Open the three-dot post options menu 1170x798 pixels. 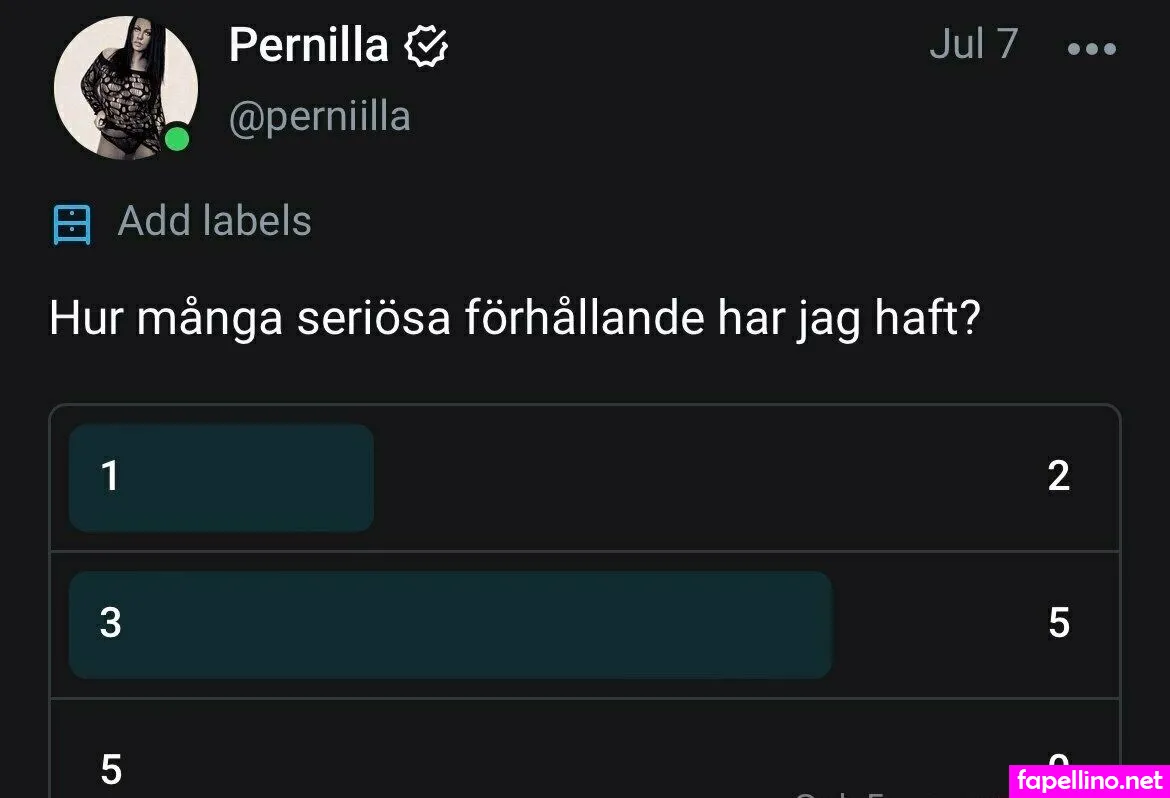(1092, 49)
